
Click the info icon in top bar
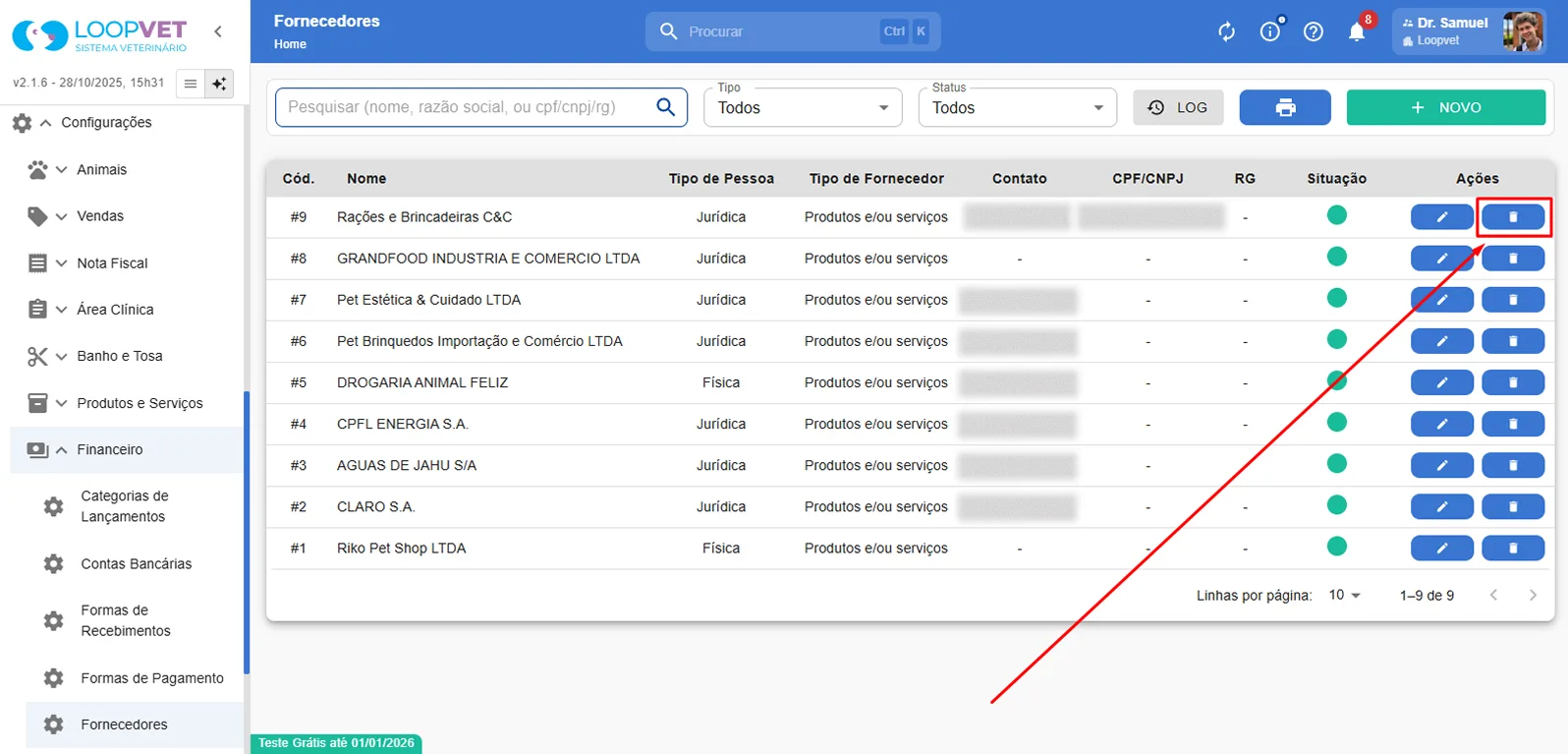click(1270, 31)
